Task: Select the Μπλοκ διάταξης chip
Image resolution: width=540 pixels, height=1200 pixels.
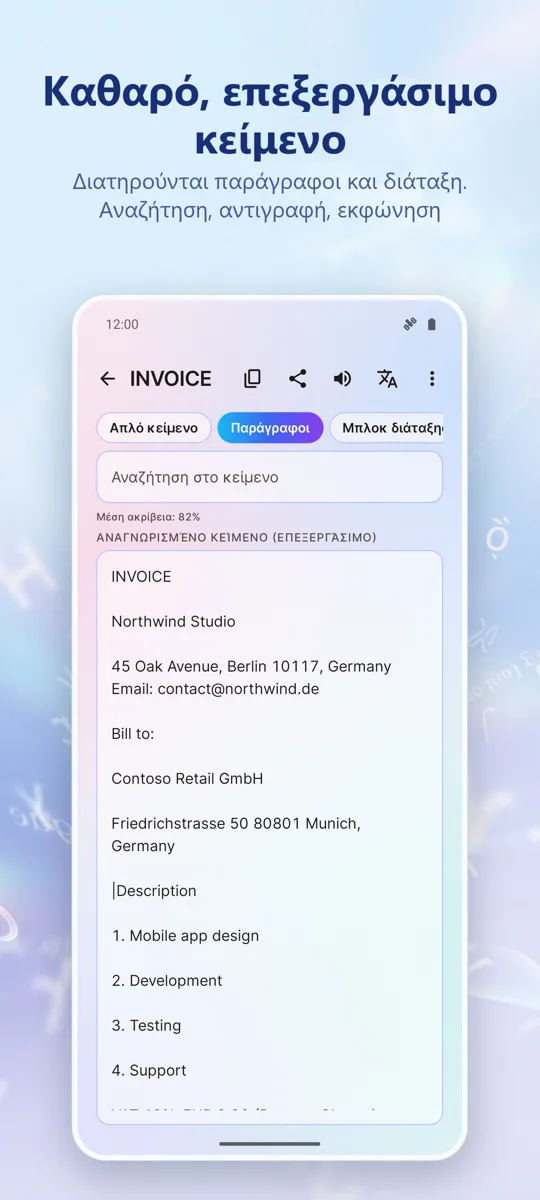Action: point(387,428)
